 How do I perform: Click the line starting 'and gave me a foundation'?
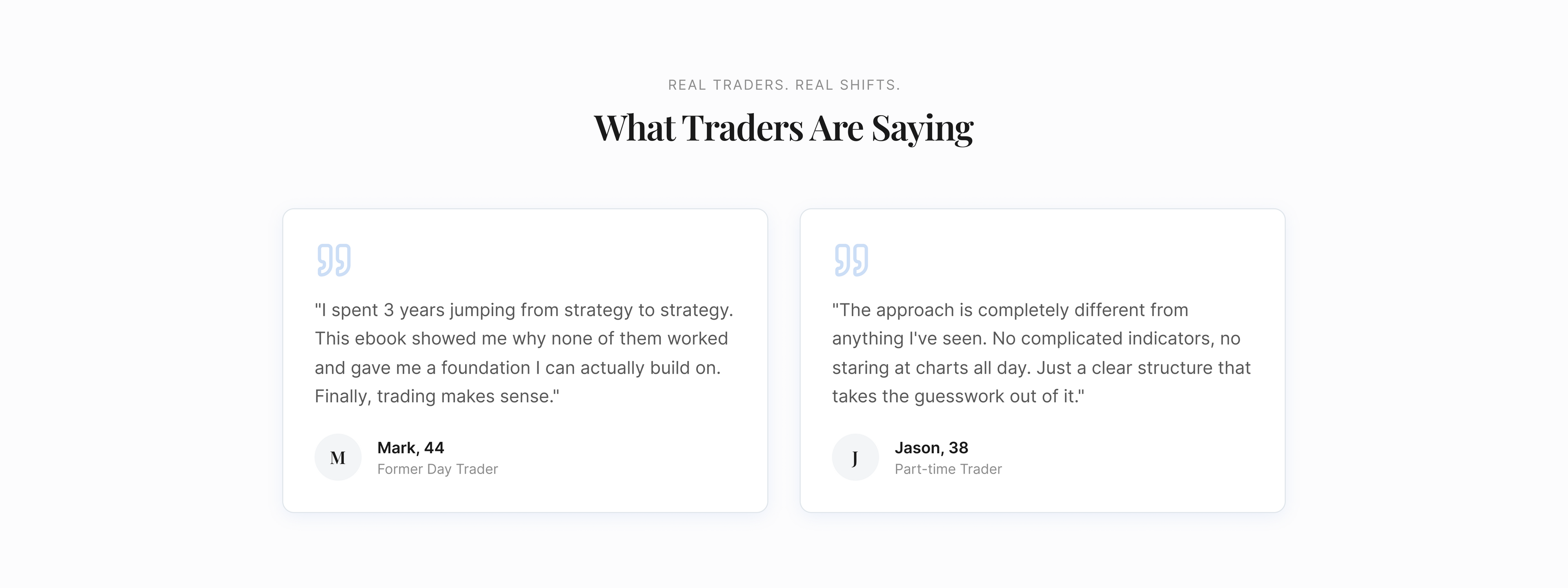coord(517,368)
